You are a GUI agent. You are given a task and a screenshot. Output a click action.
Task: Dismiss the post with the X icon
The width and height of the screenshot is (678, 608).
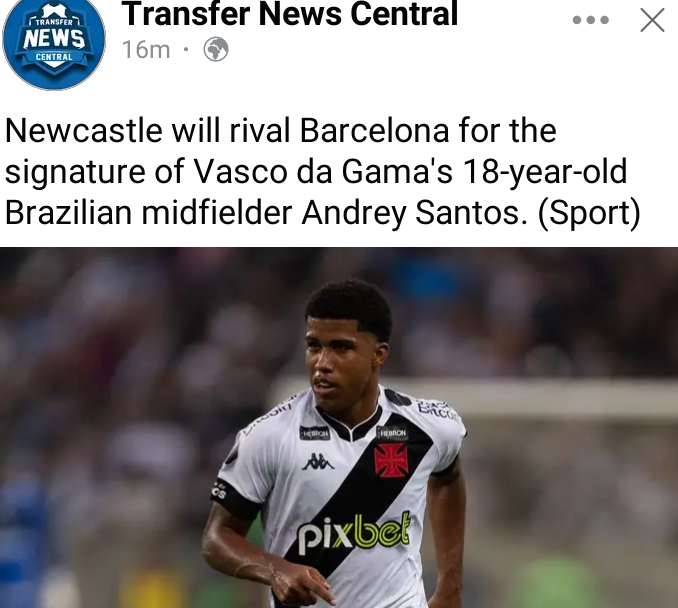point(652,20)
